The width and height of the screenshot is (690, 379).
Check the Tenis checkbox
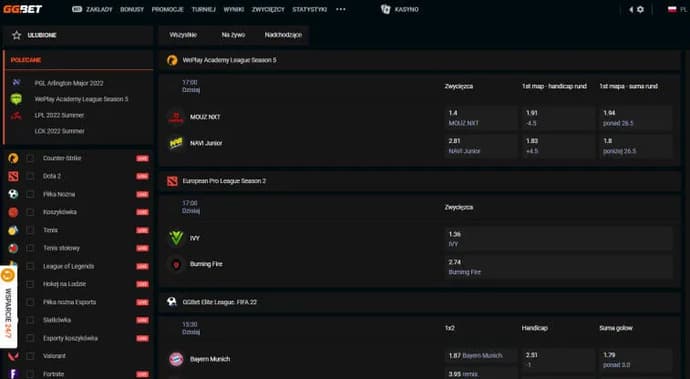coord(30,230)
